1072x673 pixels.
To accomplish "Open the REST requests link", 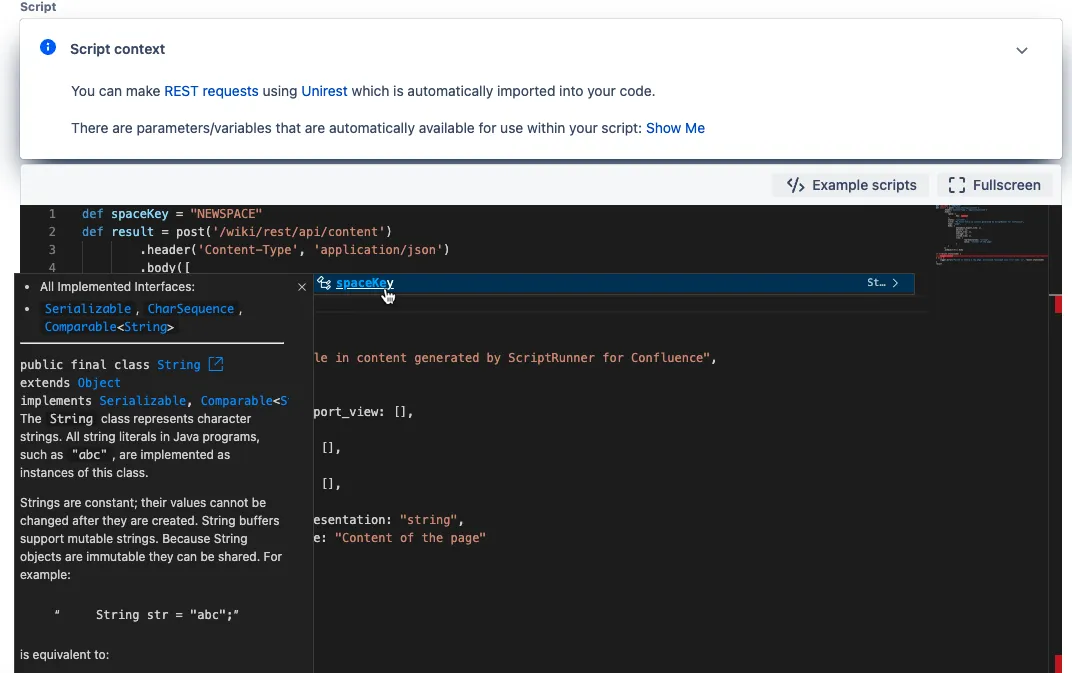I will click(x=211, y=91).
